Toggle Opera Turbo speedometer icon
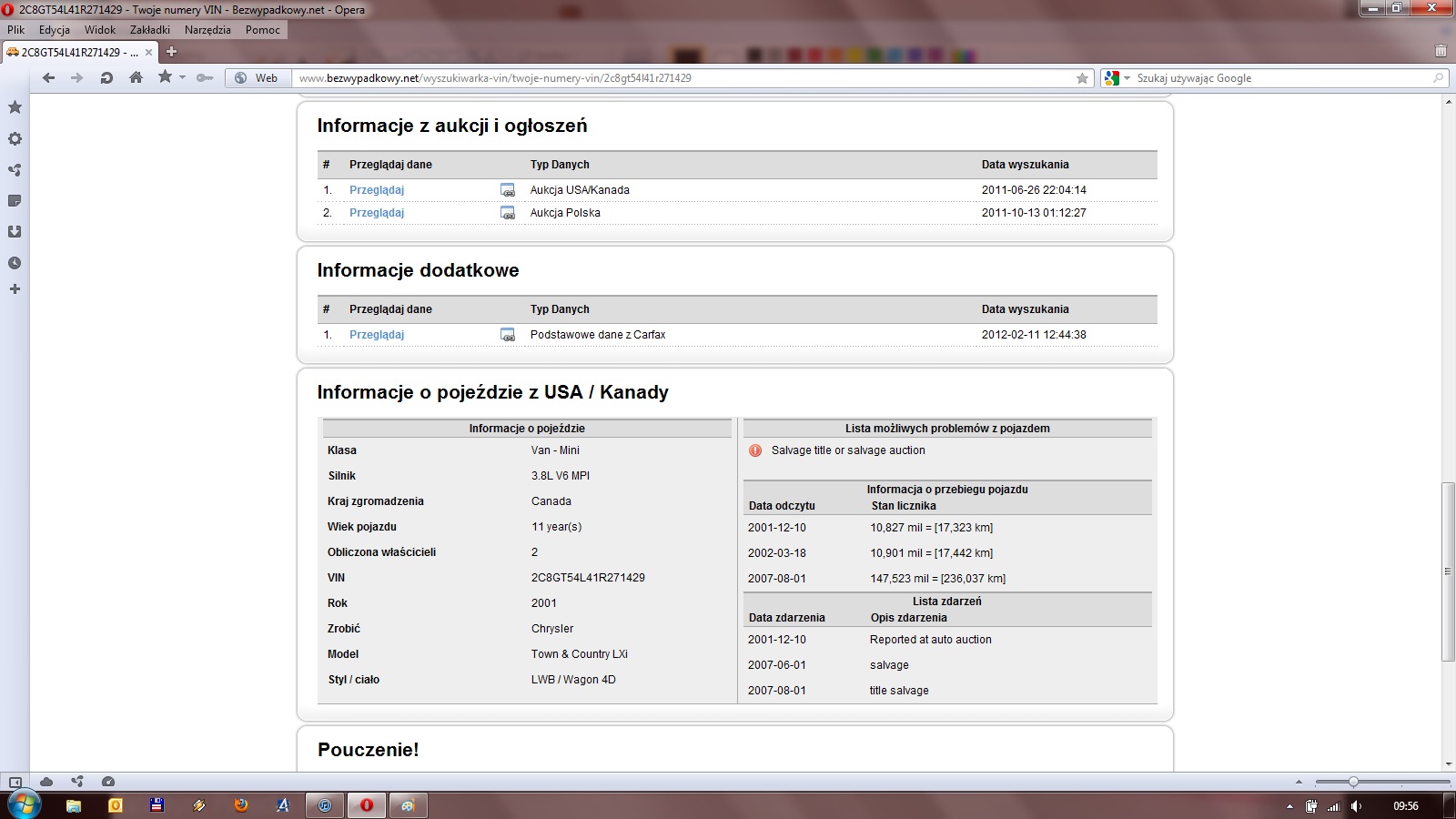Image resolution: width=1456 pixels, height=819 pixels. tap(108, 782)
